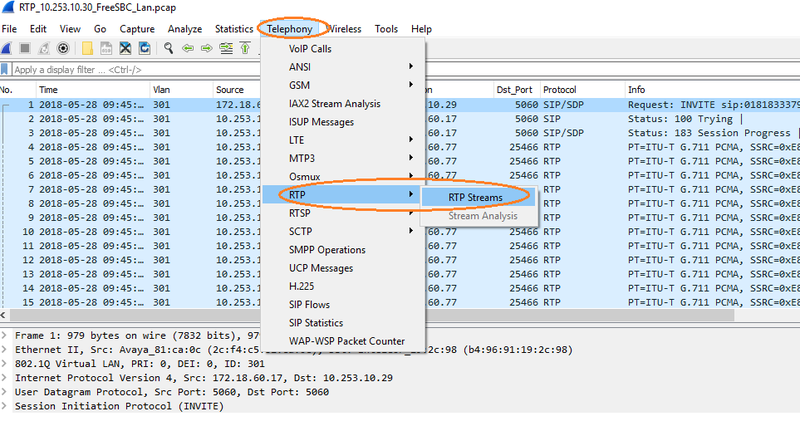Go to previous packet green left arrow
This screenshot has width=800, height=426.
pos(188,48)
